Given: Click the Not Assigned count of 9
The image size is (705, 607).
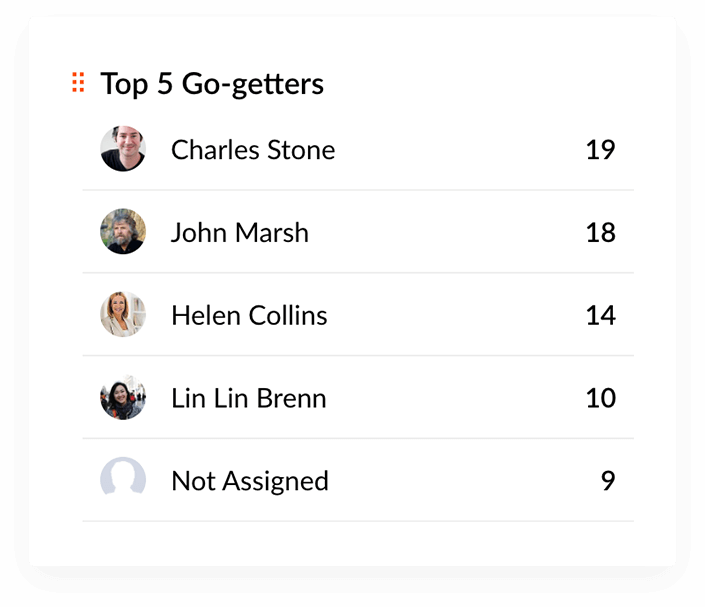Looking at the screenshot, I should pos(607,481).
